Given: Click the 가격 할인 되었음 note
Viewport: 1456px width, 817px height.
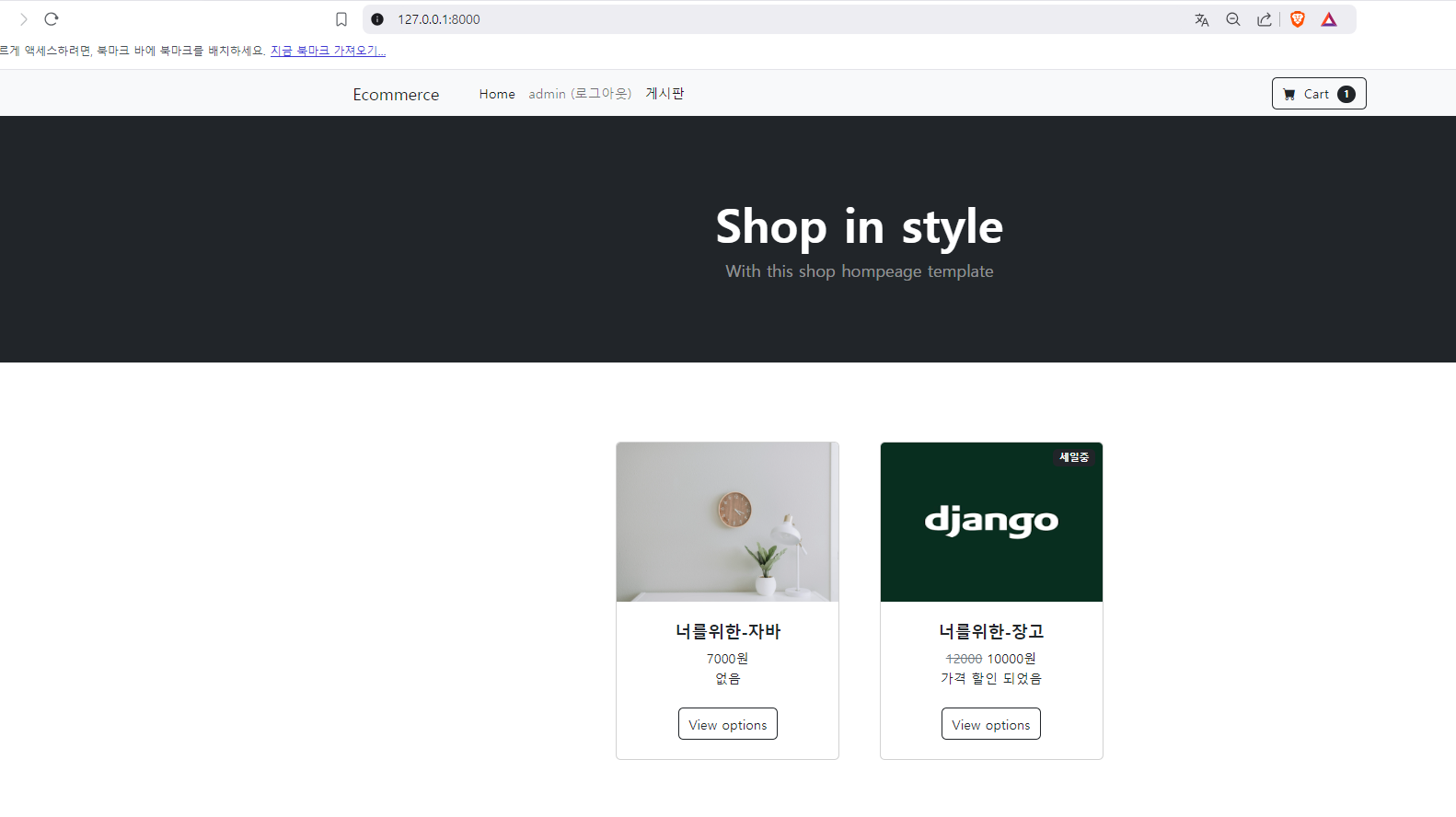Looking at the screenshot, I should coord(991,679).
